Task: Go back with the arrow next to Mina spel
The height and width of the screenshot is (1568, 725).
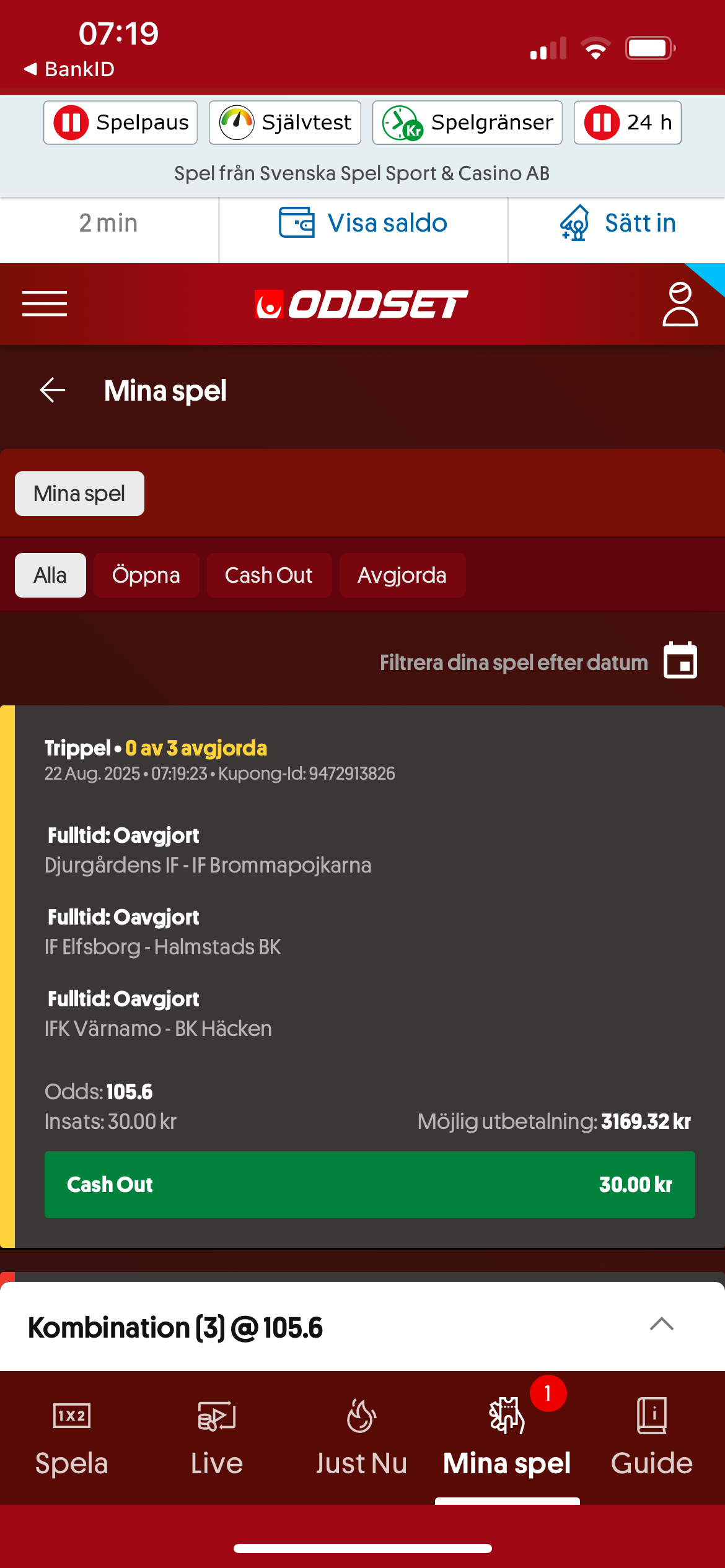Action: (53, 390)
